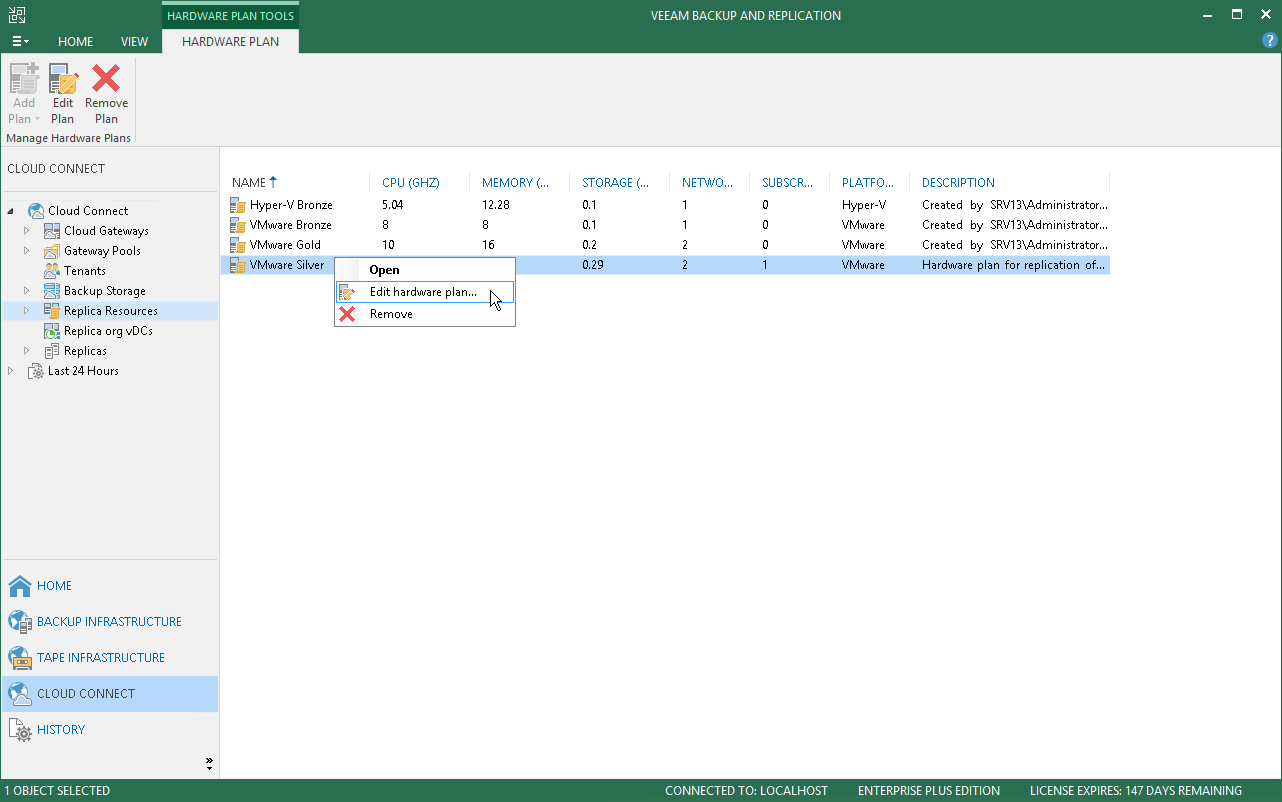This screenshot has width=1282, height=802.
Task: Select Last 24 Hours in the tree
Action: pos(83,371)
